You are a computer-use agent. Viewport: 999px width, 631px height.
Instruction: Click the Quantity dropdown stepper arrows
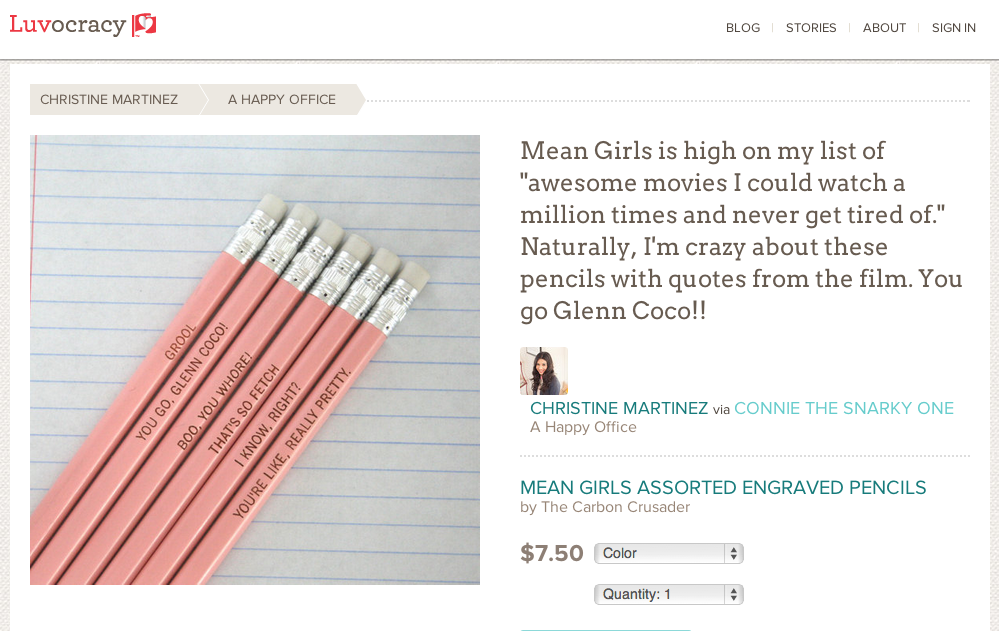click(734, 595)
